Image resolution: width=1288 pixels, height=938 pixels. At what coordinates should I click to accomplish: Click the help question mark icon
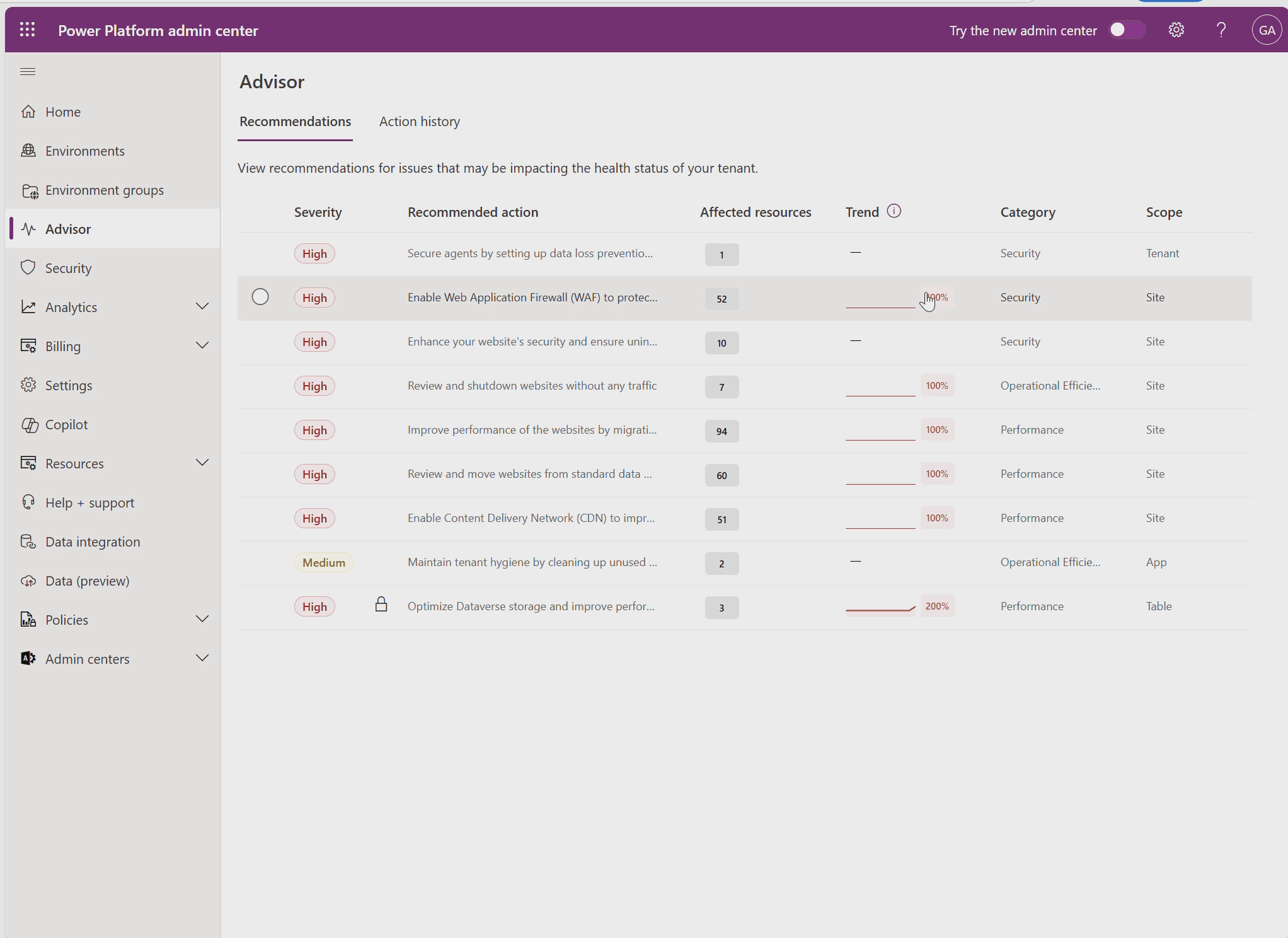coord(1221,30)
